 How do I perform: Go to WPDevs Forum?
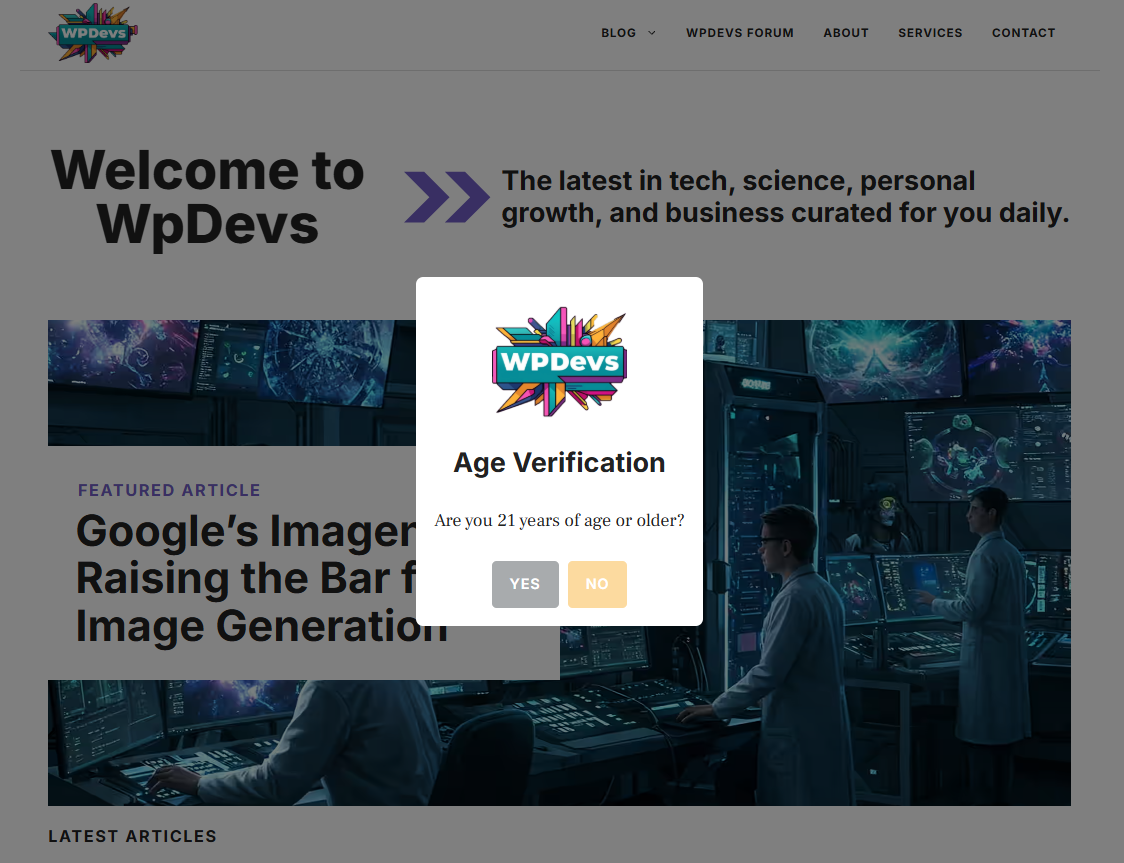(x=740, y=33)
